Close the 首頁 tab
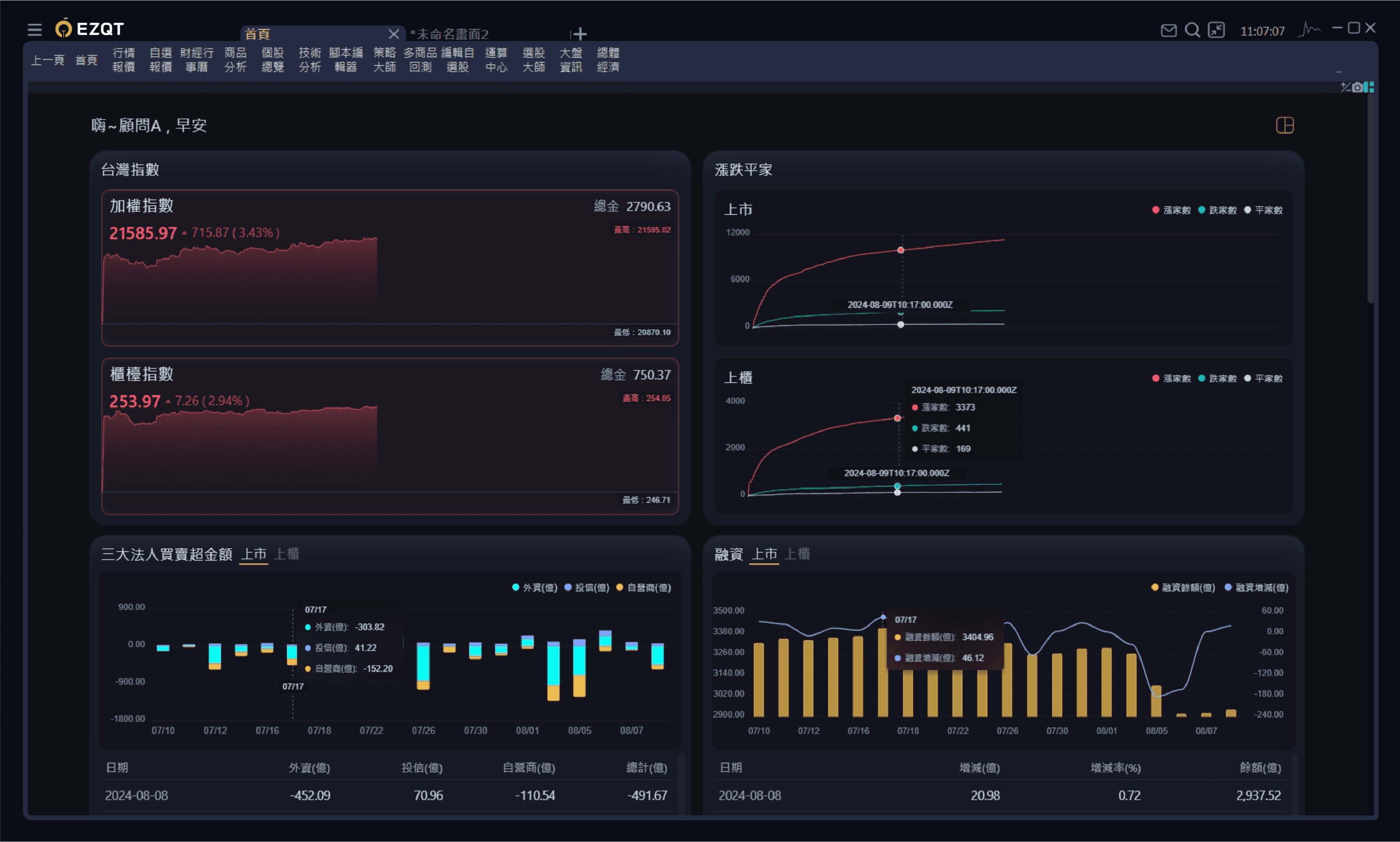Screen dimensions: 1400x842 click(x=393, y=34)
